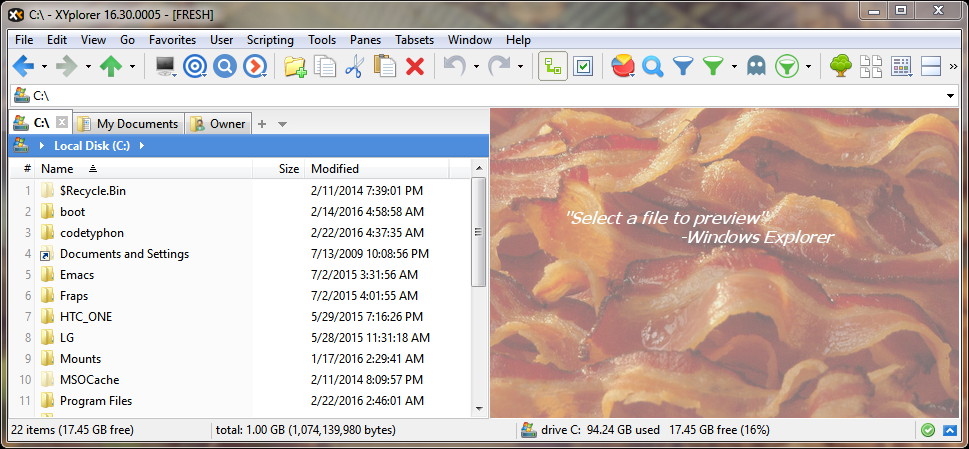Screen dimensions: 969x449
Task: Expand triangle after Local Disk (C:)
Action: [142, 146]
